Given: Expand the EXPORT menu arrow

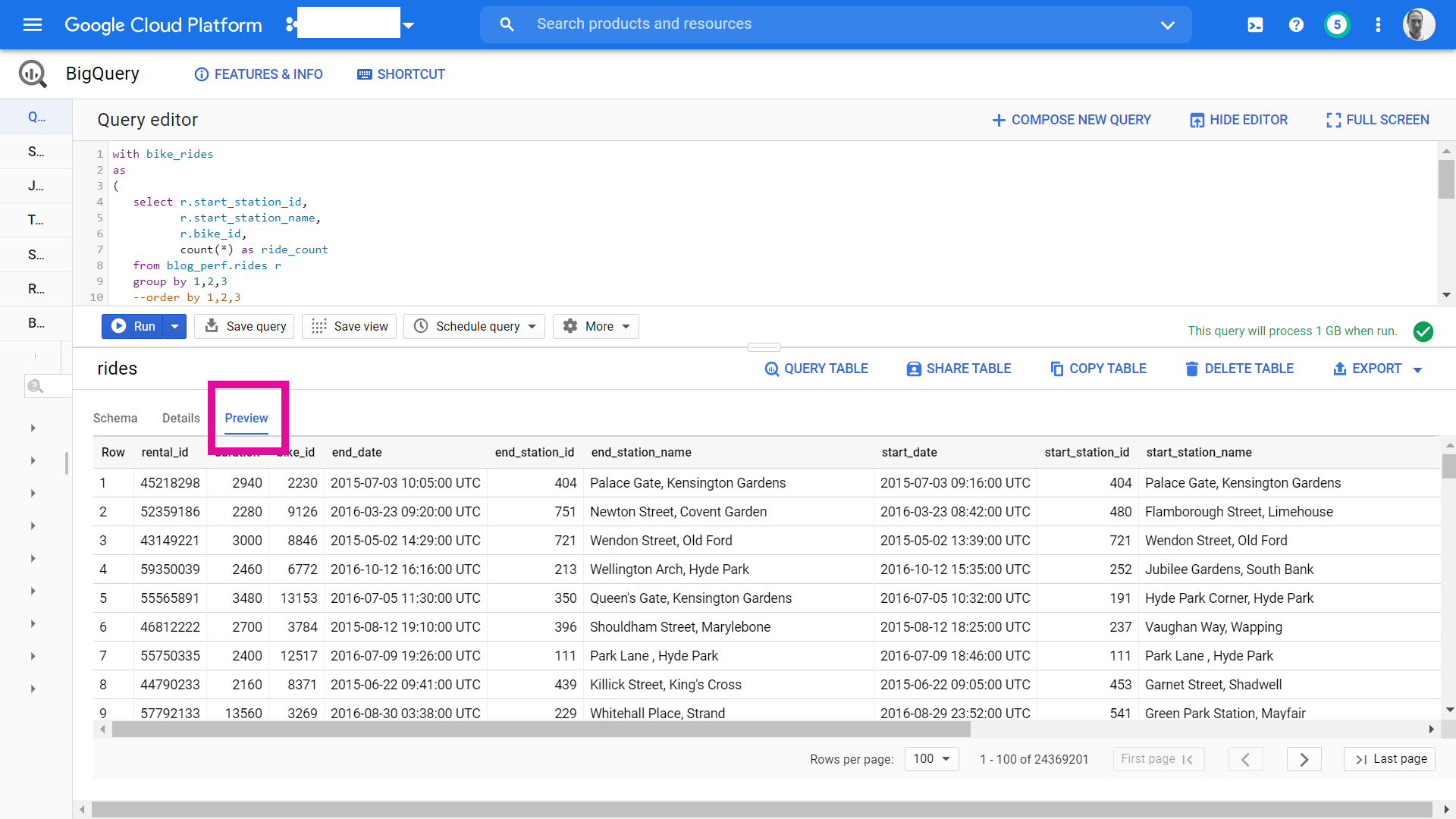Looking at the screenshot, I should pyautogui.click(x=1417, y=369).
